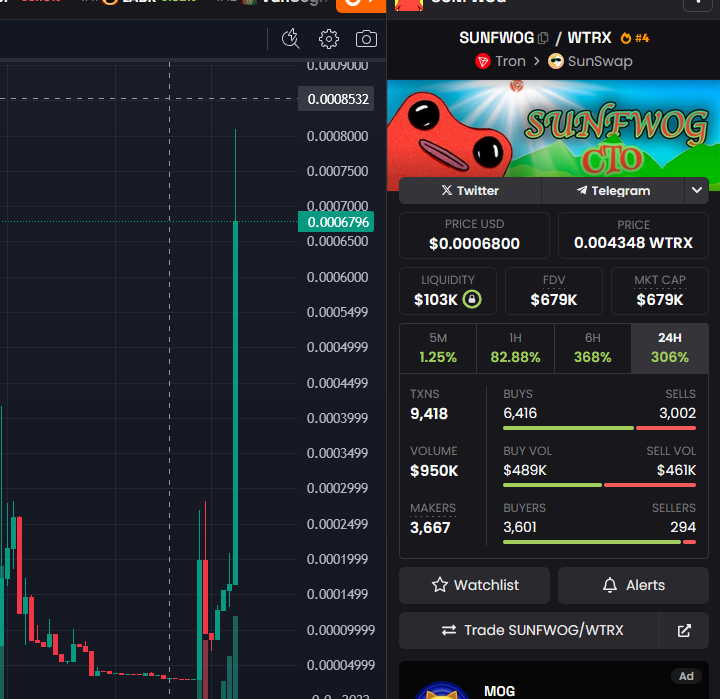
Task: Click the buy vol versus sell vol bar
Action: (x=599, y=485)
